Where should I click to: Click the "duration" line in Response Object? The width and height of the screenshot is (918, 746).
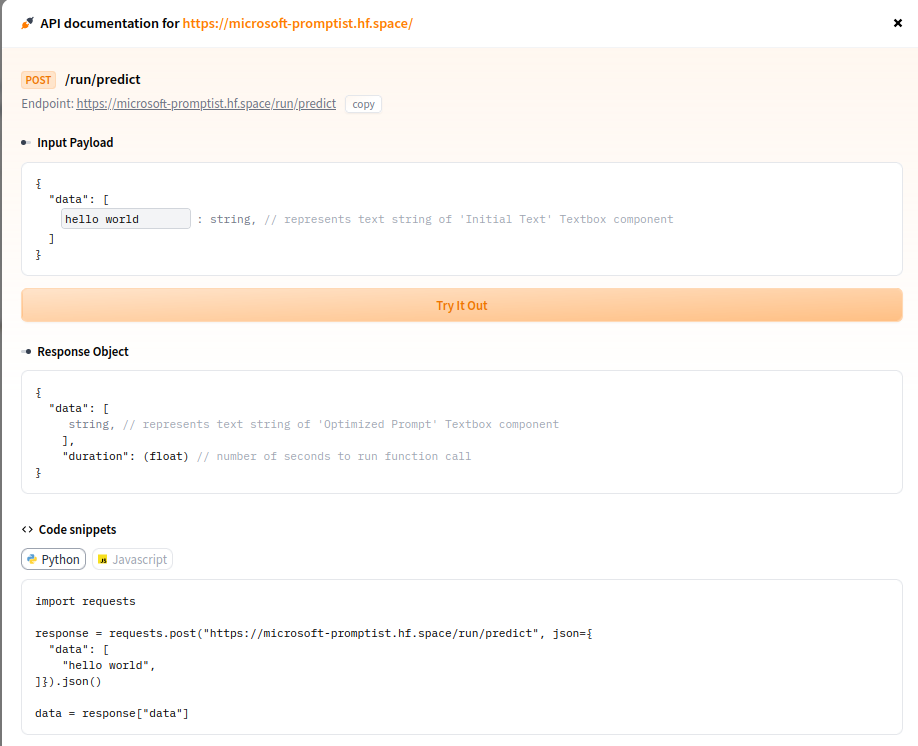(266, 456)
